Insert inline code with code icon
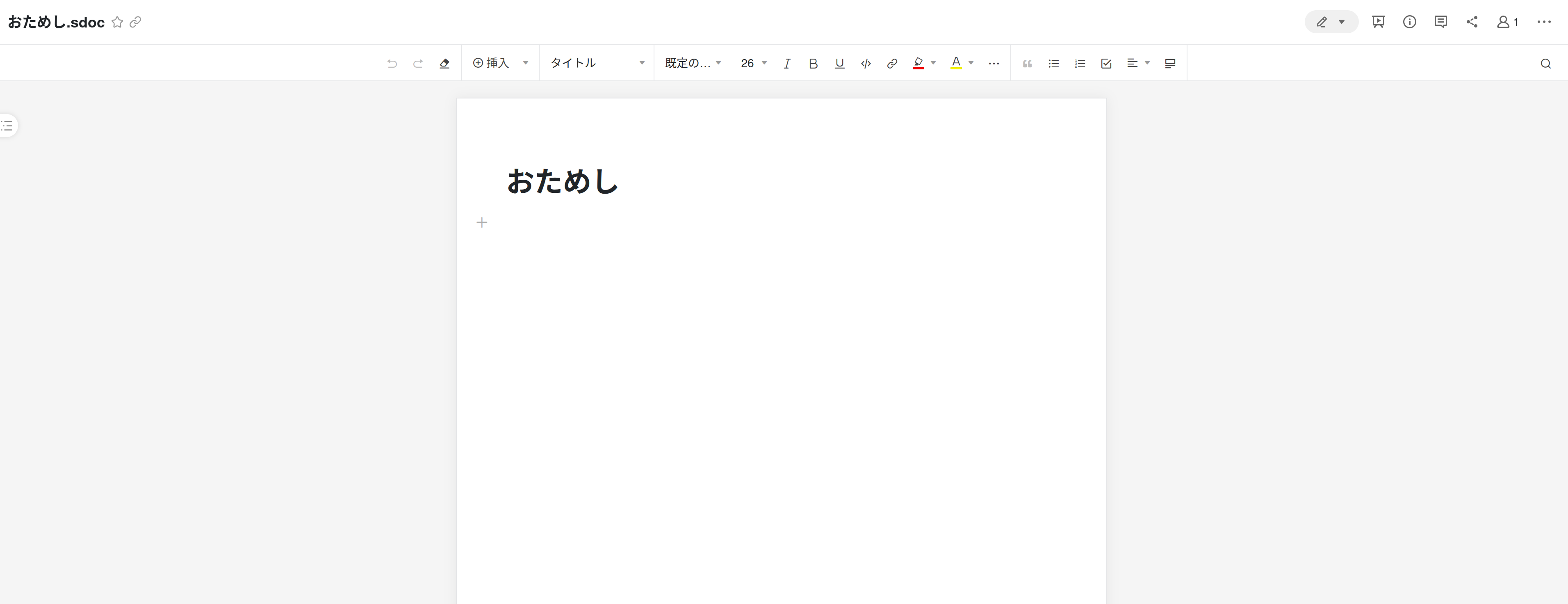The image size is (1568, 604). point(866,63)
